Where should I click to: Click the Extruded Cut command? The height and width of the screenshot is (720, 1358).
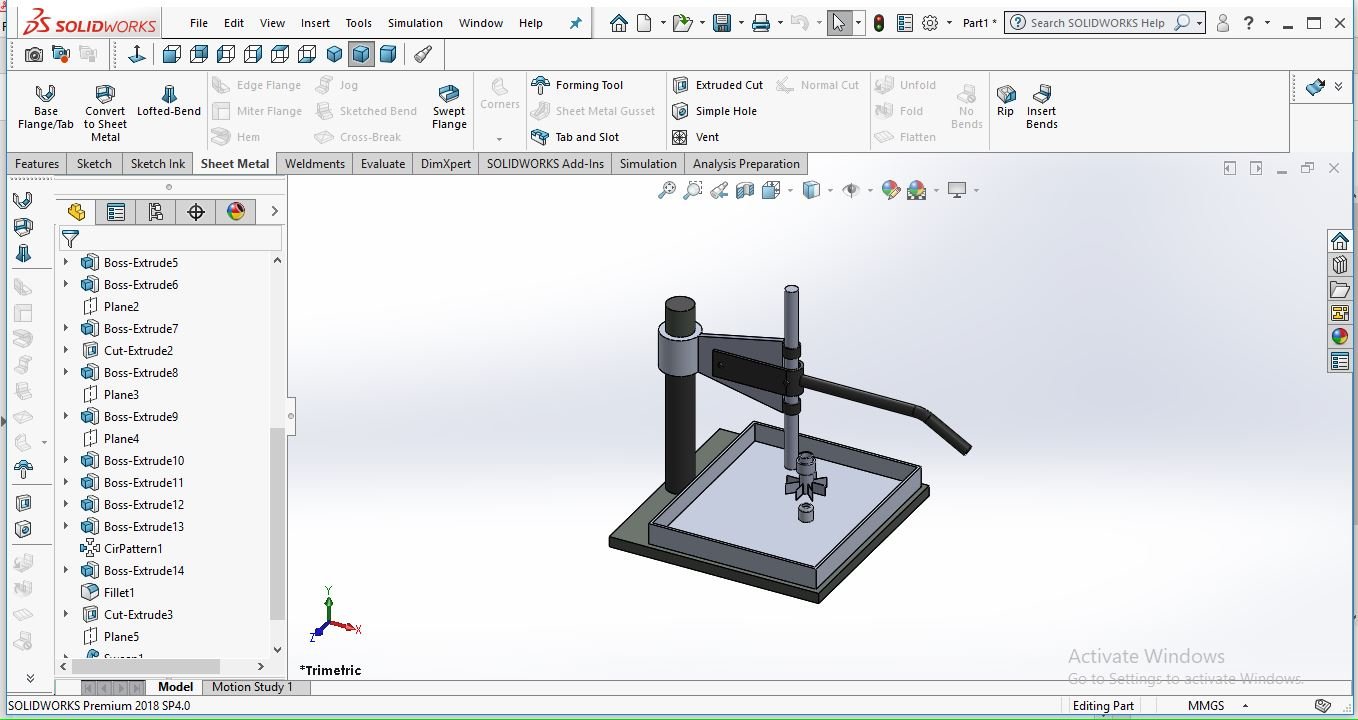point(718,84)
